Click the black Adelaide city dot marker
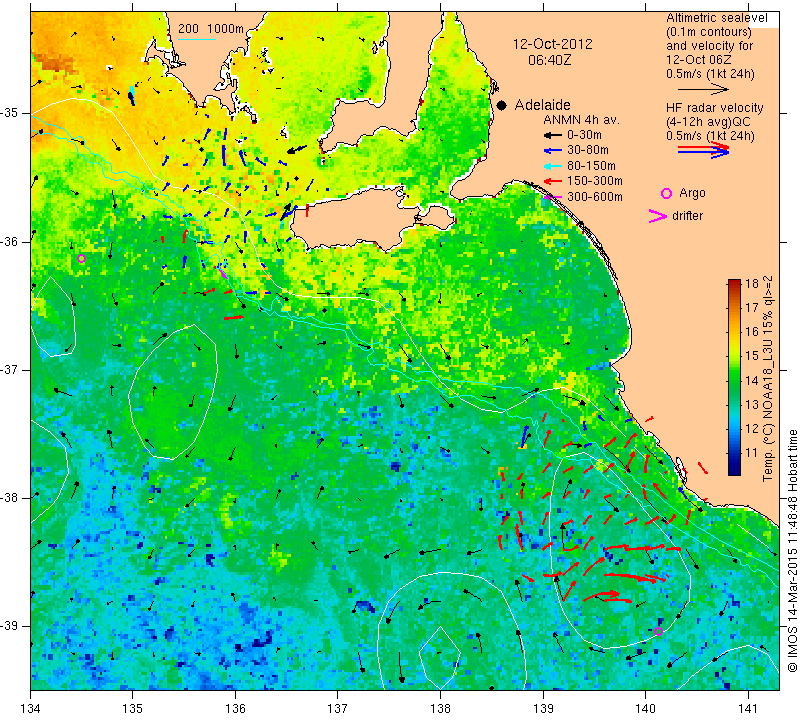The image size is (800, 720). 502,105
